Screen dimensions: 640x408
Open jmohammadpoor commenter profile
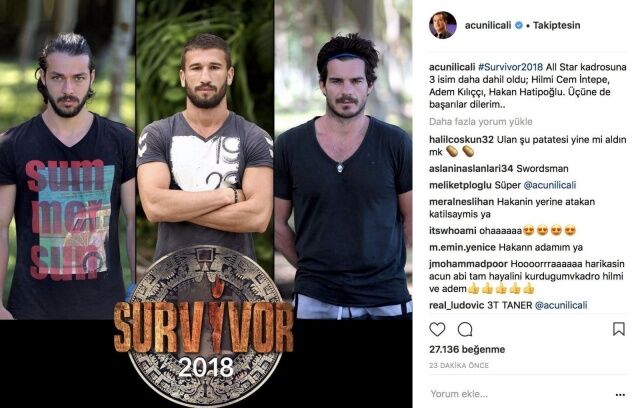468,264
